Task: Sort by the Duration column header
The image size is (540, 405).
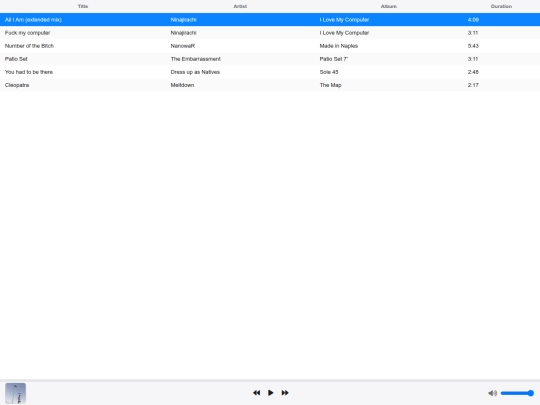Action: [x=501, y=6]
